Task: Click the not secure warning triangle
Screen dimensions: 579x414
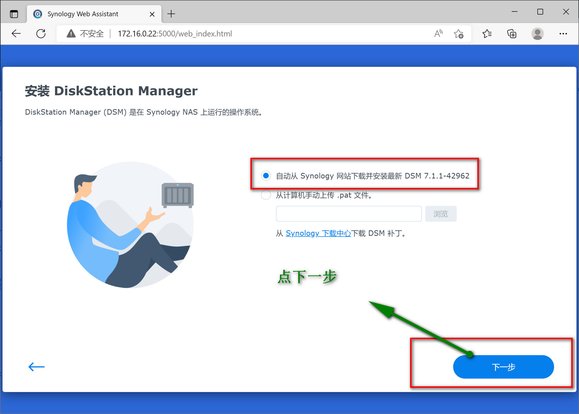Action: [x=71, y=34]
